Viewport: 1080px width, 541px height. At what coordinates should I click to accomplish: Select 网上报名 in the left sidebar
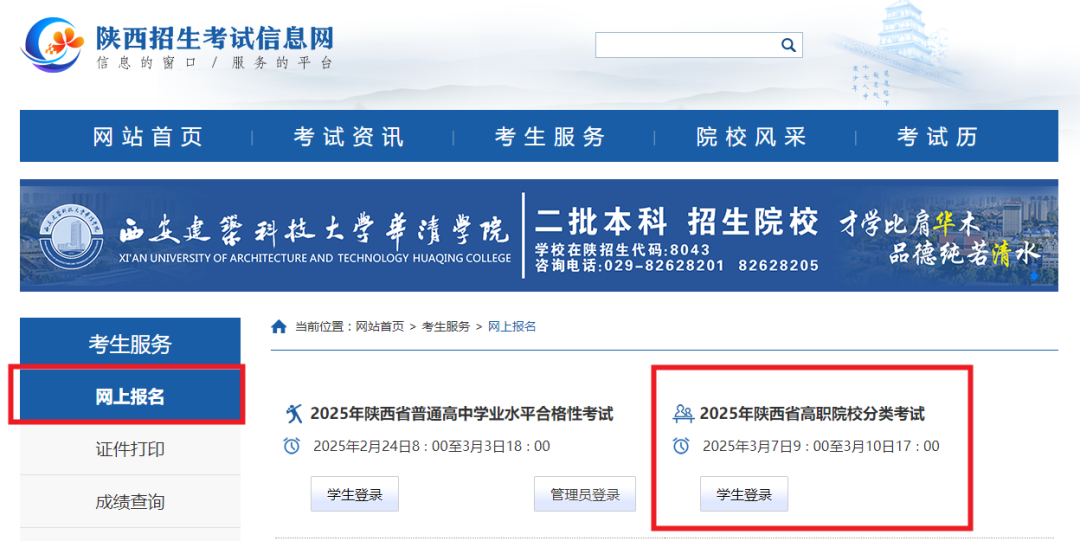tap(130, 397)
